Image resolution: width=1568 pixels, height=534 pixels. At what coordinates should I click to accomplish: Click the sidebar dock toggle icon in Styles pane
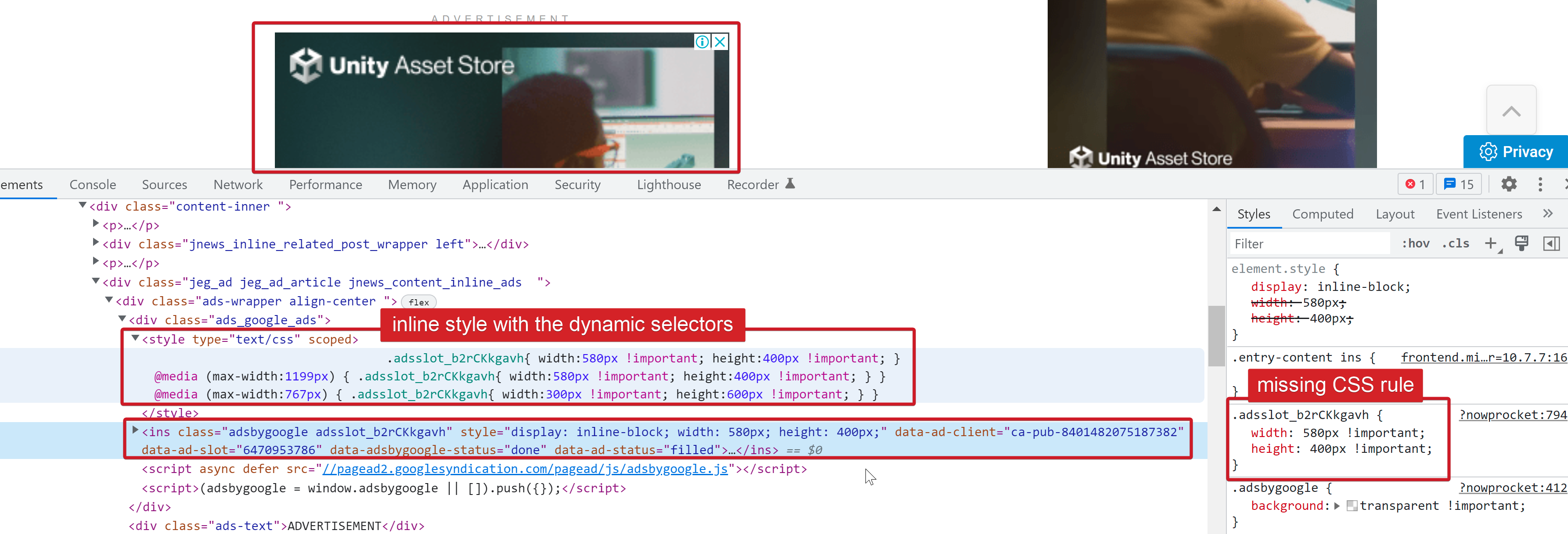click(1551, 243)
